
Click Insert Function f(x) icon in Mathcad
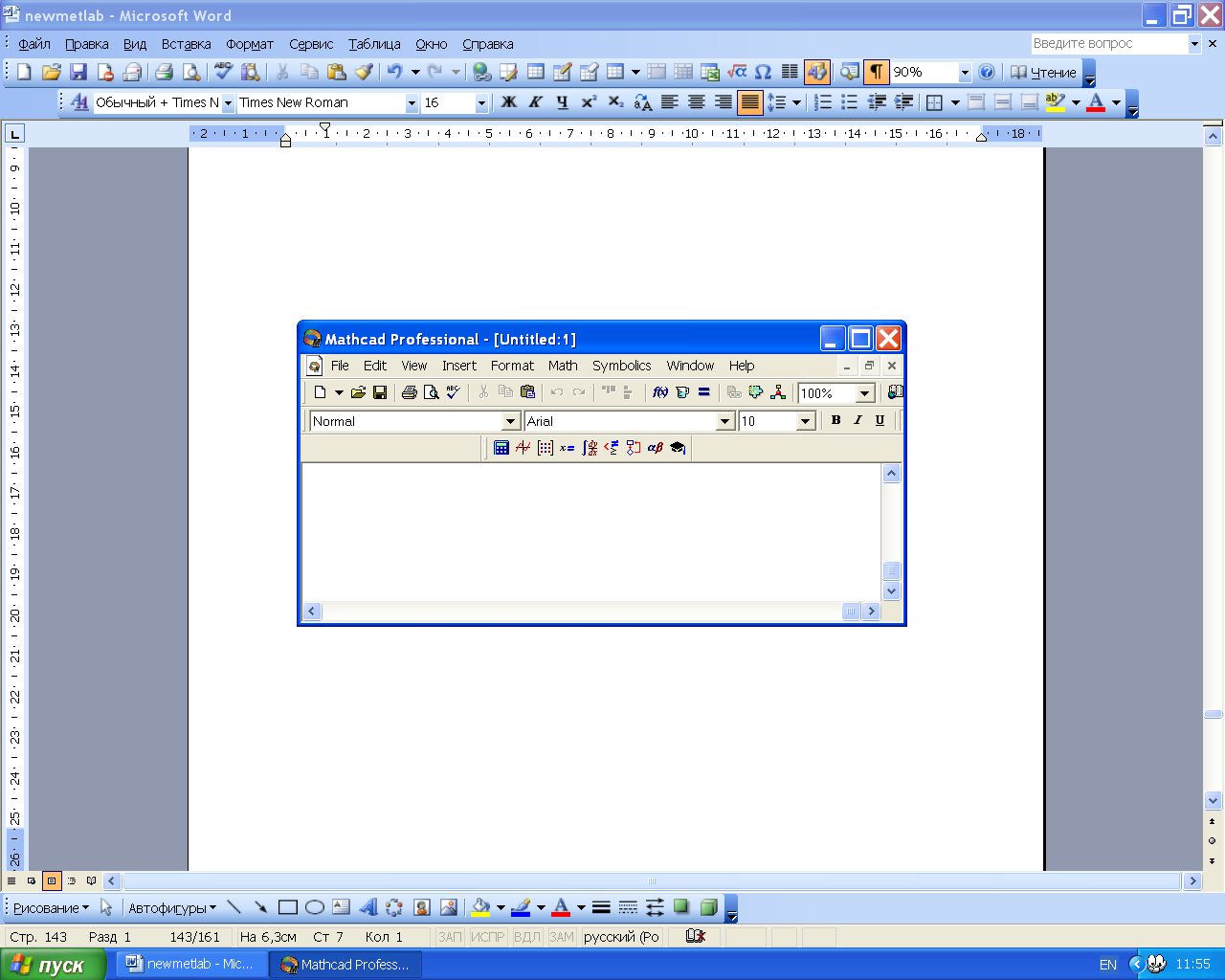(x=660, y=392)
